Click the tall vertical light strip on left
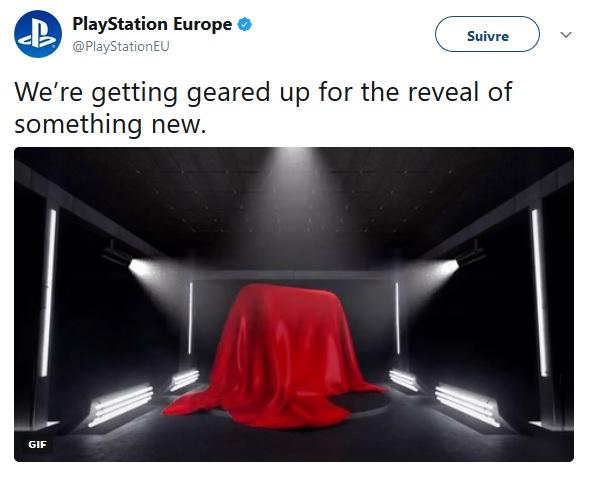593x478 pixels. 48,292
